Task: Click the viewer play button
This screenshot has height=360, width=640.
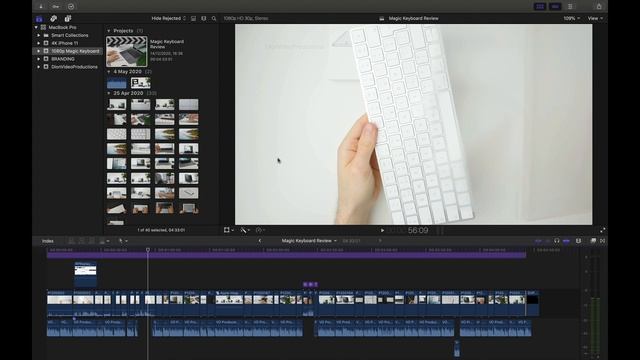Action: tap(382, 230)
